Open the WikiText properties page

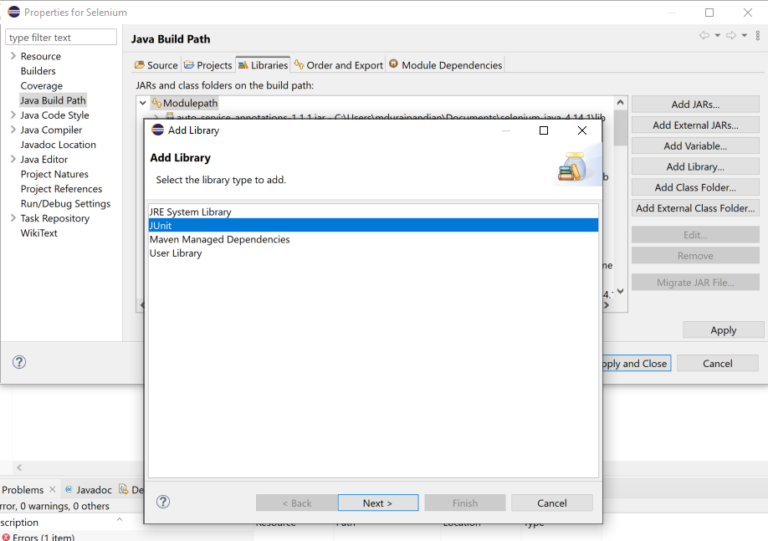point(39,233)
